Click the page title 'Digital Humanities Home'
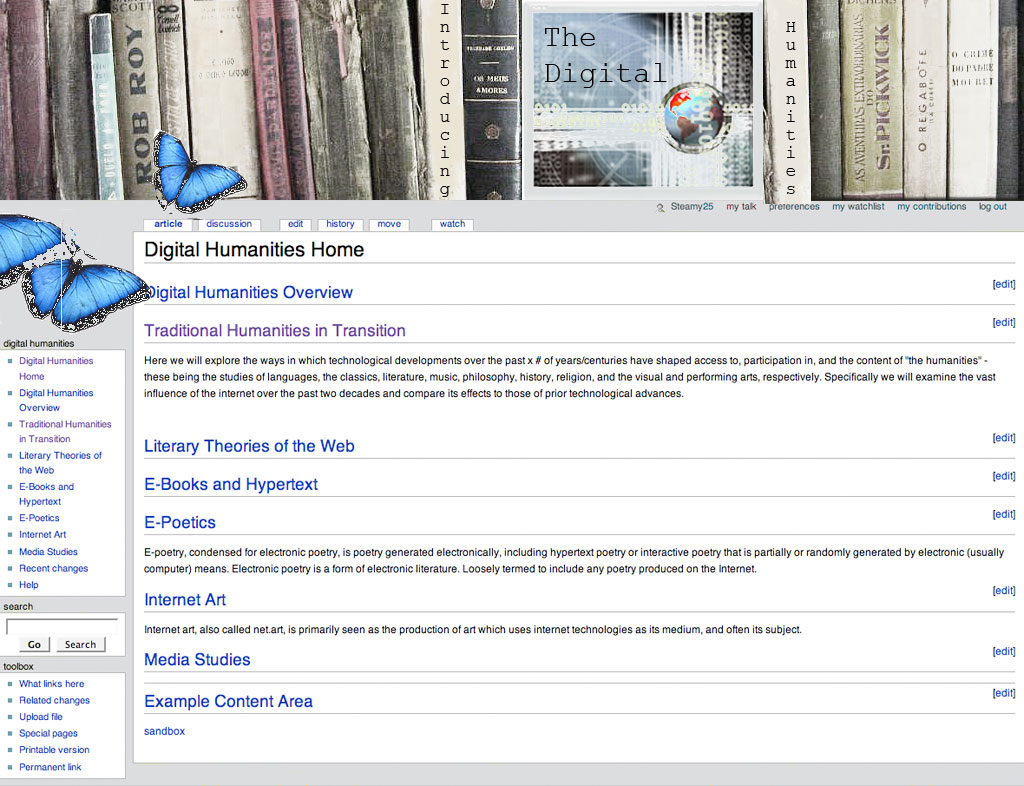The image size is (1024, 786). pyautogui.click(x=254, y=249)
